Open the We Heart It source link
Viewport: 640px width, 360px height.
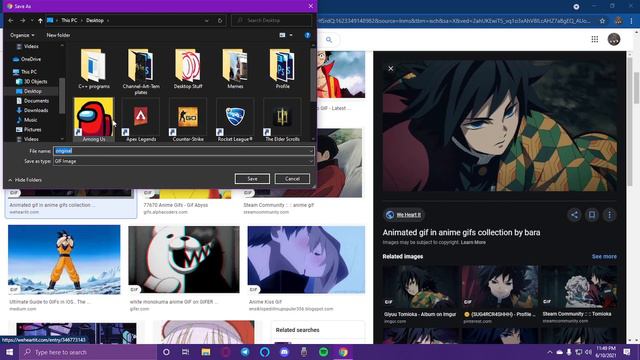point(404,215)
